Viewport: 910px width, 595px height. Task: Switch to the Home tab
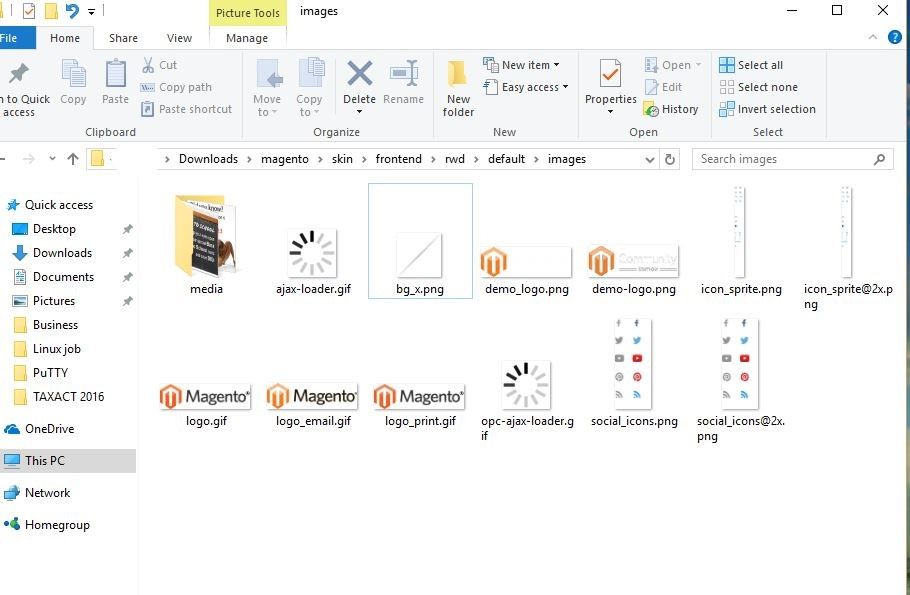click(x=65, y=38)
